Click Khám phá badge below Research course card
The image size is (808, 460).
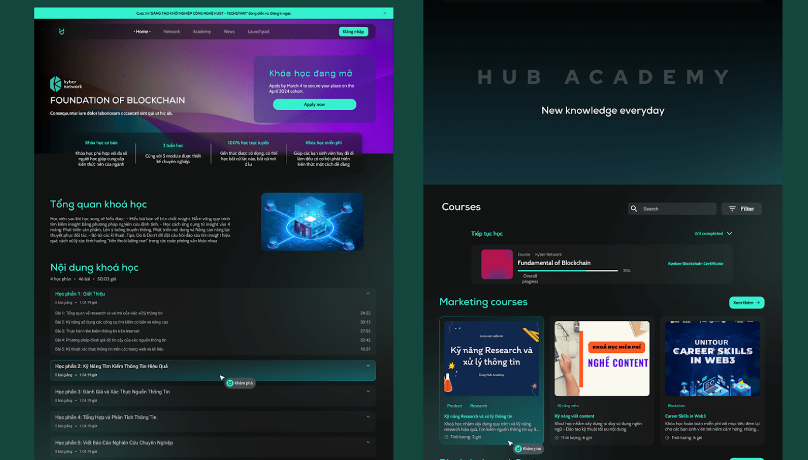[x=528, y=449]
